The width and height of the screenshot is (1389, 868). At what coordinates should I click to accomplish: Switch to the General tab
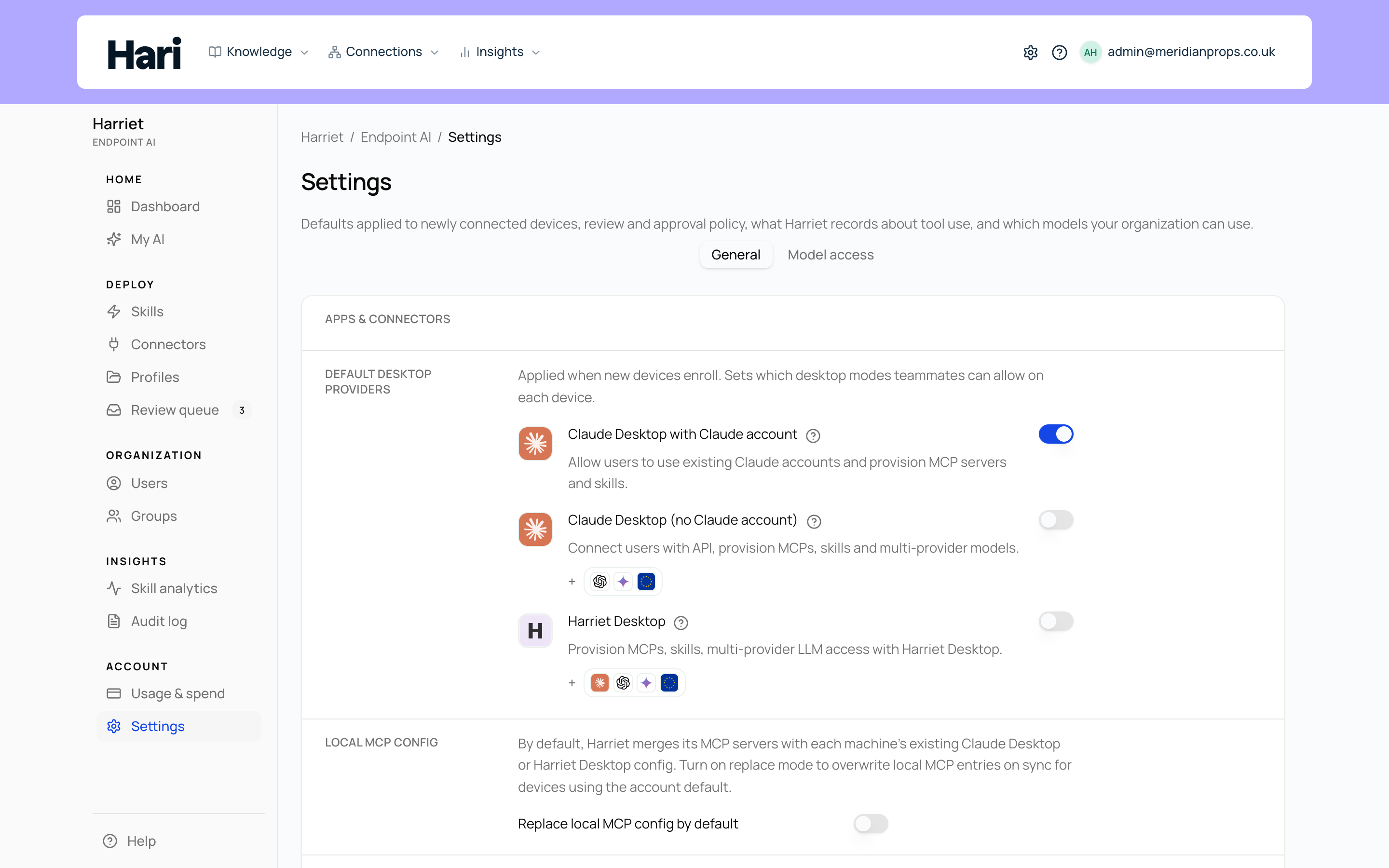[x=736, y=255]
